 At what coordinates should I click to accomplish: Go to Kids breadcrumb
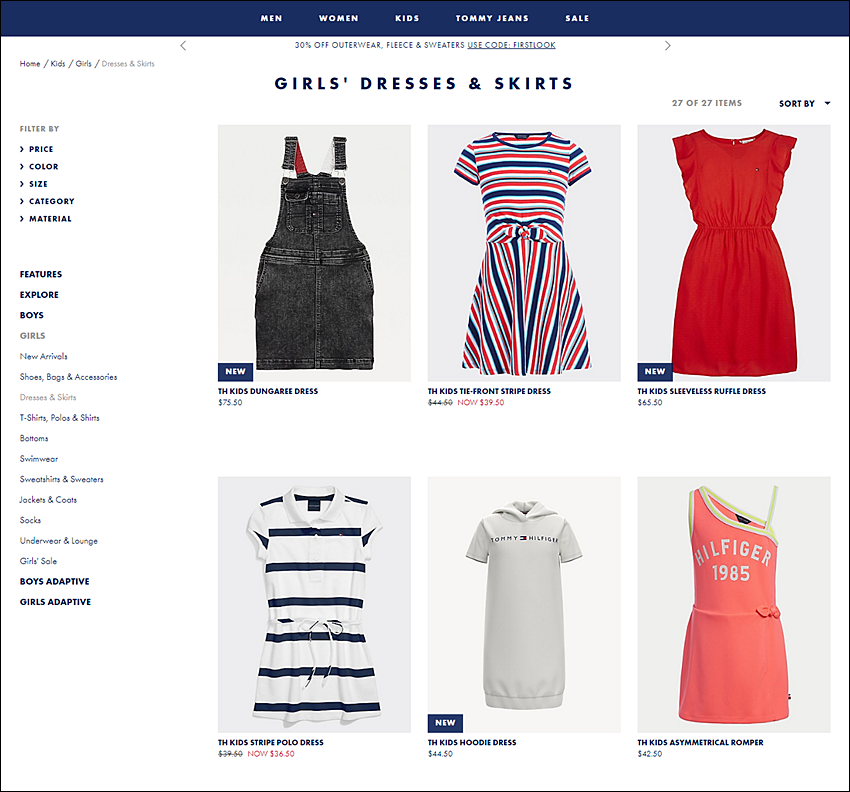pos(57,63)
